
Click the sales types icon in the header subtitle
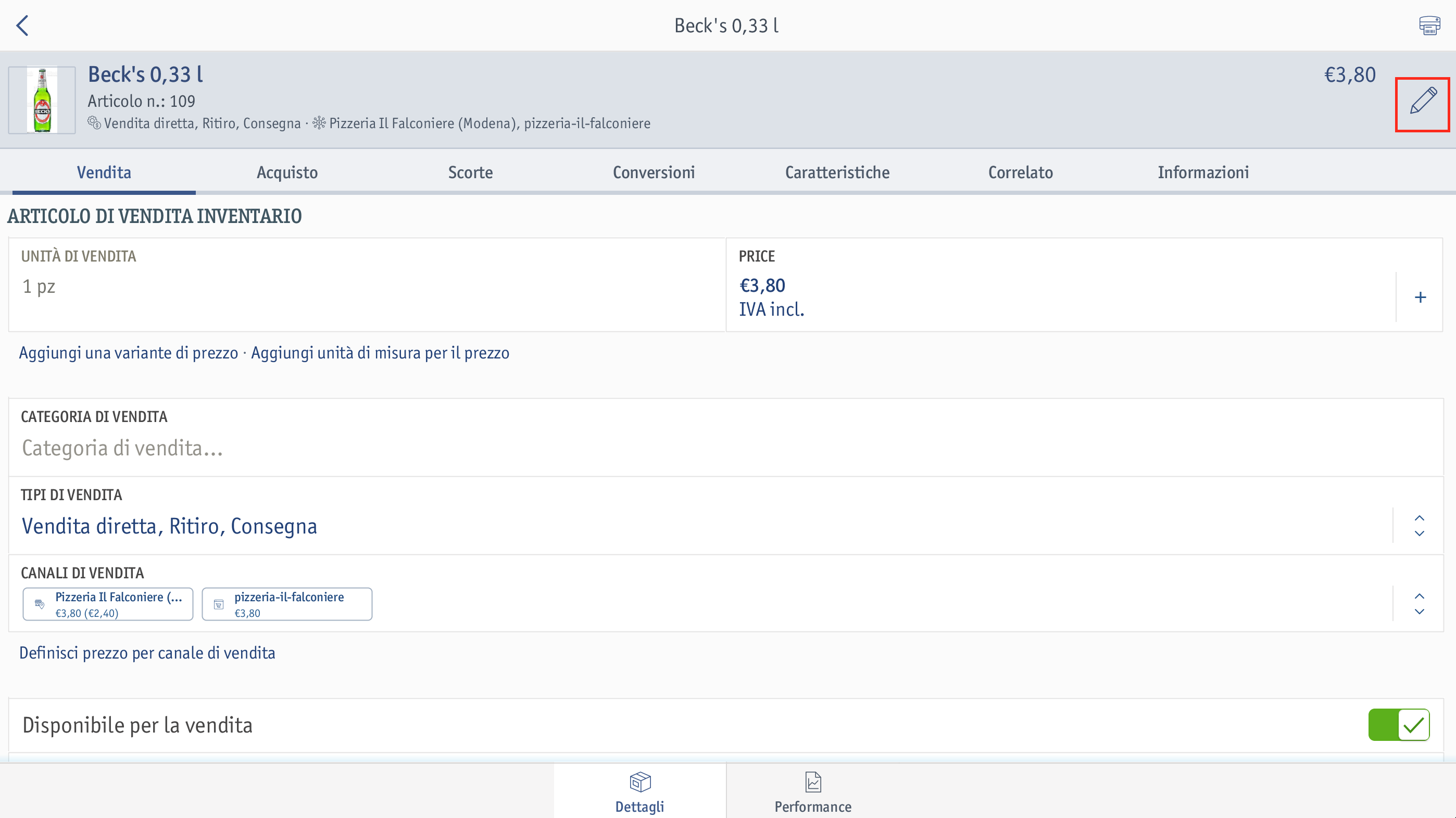coord(94,123)
